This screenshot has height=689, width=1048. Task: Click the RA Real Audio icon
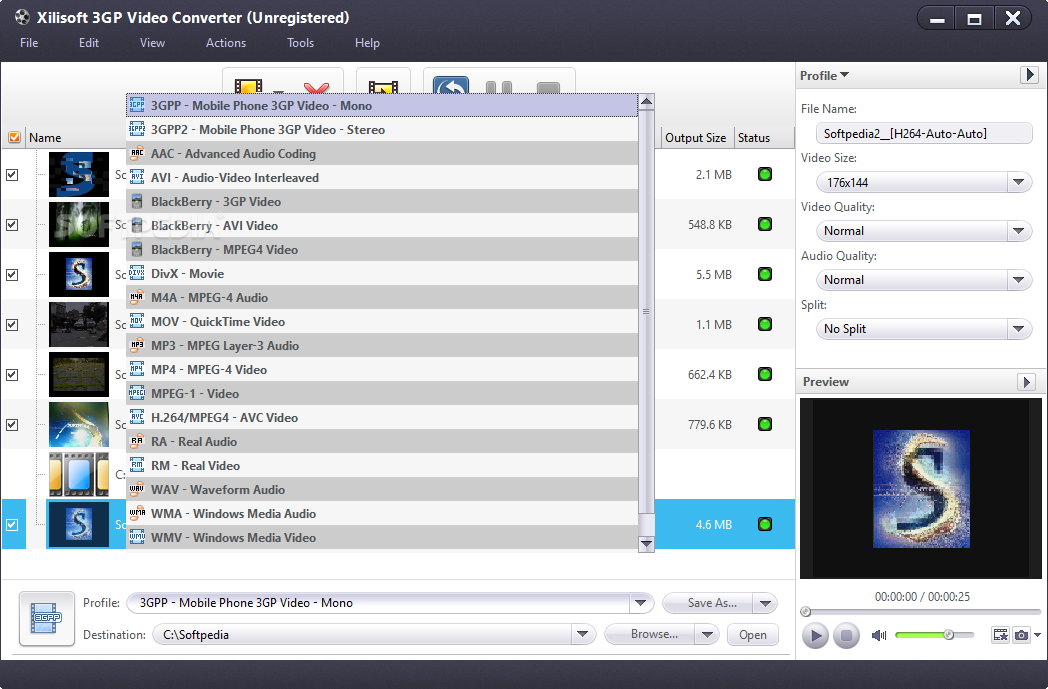coord(137,442)
